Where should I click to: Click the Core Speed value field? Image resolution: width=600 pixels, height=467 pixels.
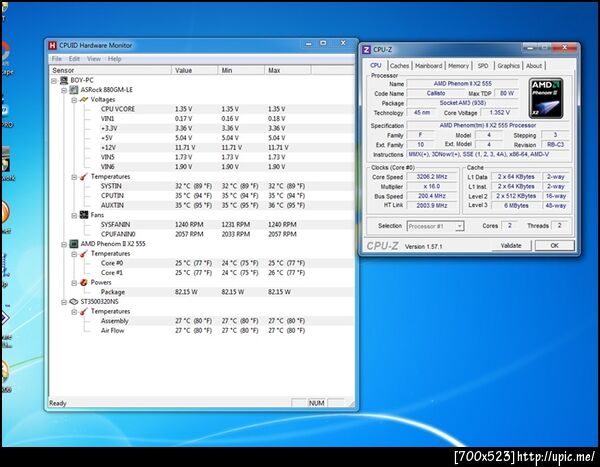point(432,177)
